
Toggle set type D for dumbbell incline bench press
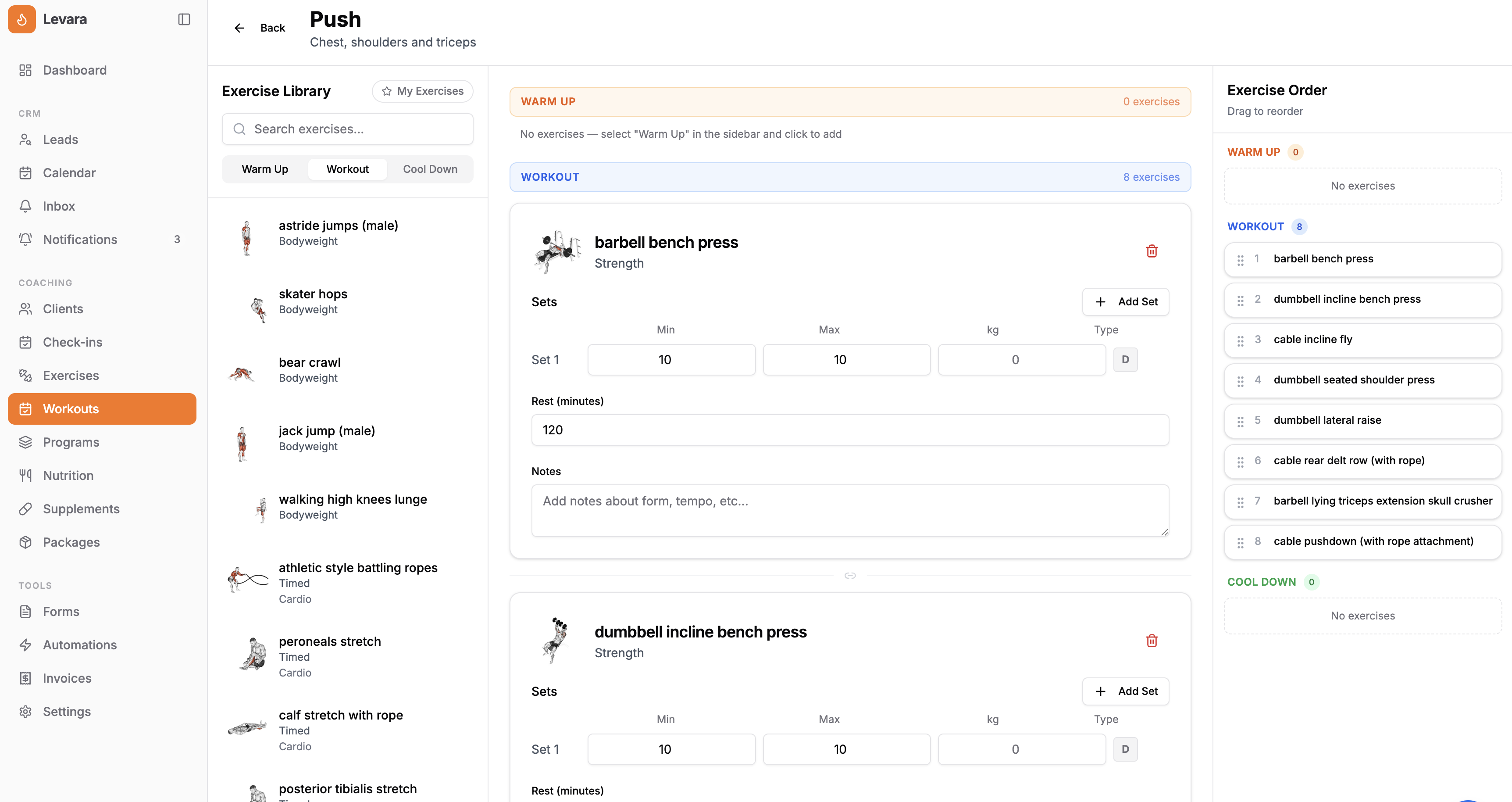click(1125, 749)
